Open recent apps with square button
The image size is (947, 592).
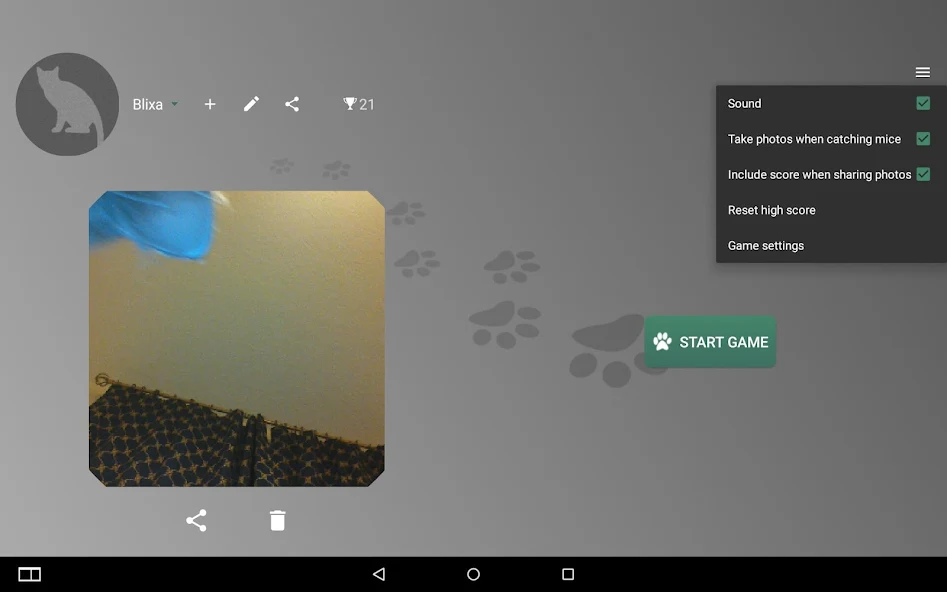pyautogui.click(x=567, y=574)
